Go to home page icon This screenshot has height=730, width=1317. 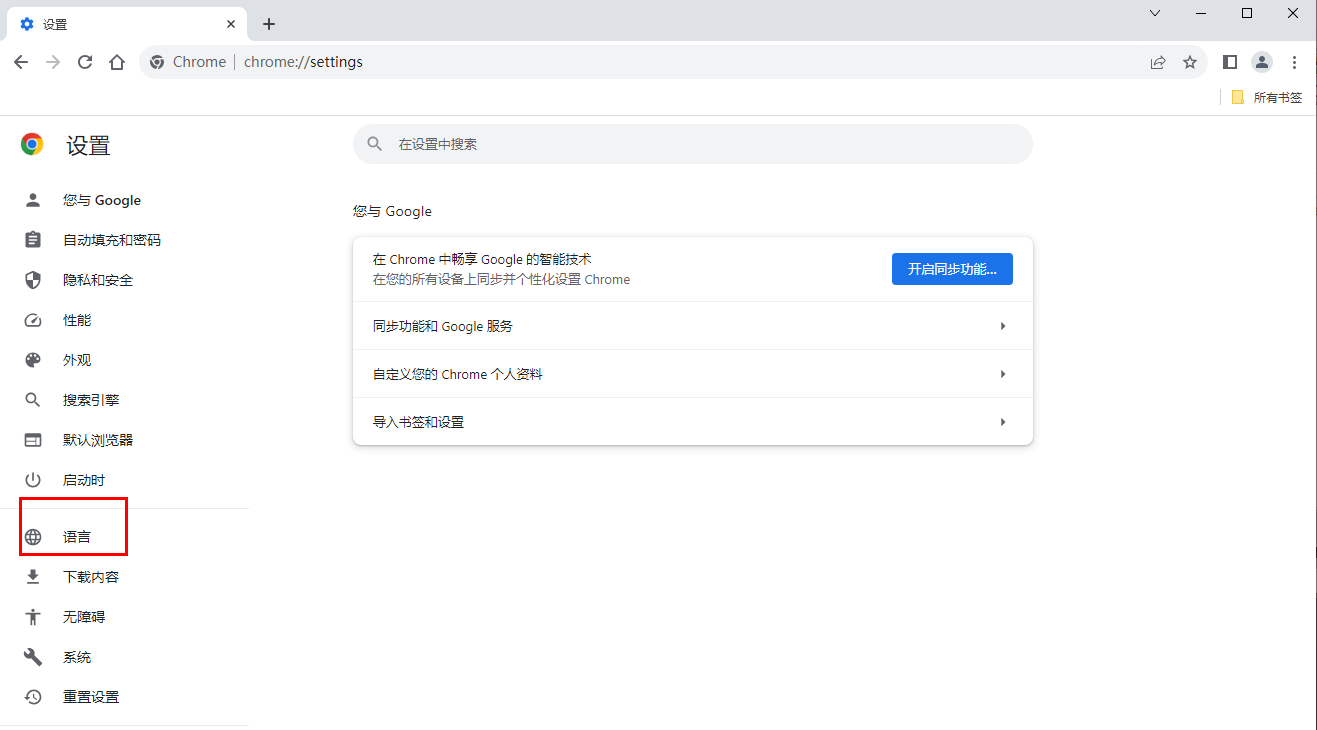(117, 62)
